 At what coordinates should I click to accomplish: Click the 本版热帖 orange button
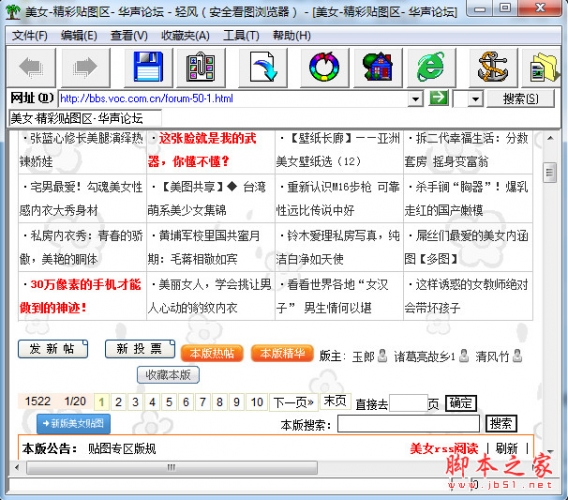pos(212,353)
